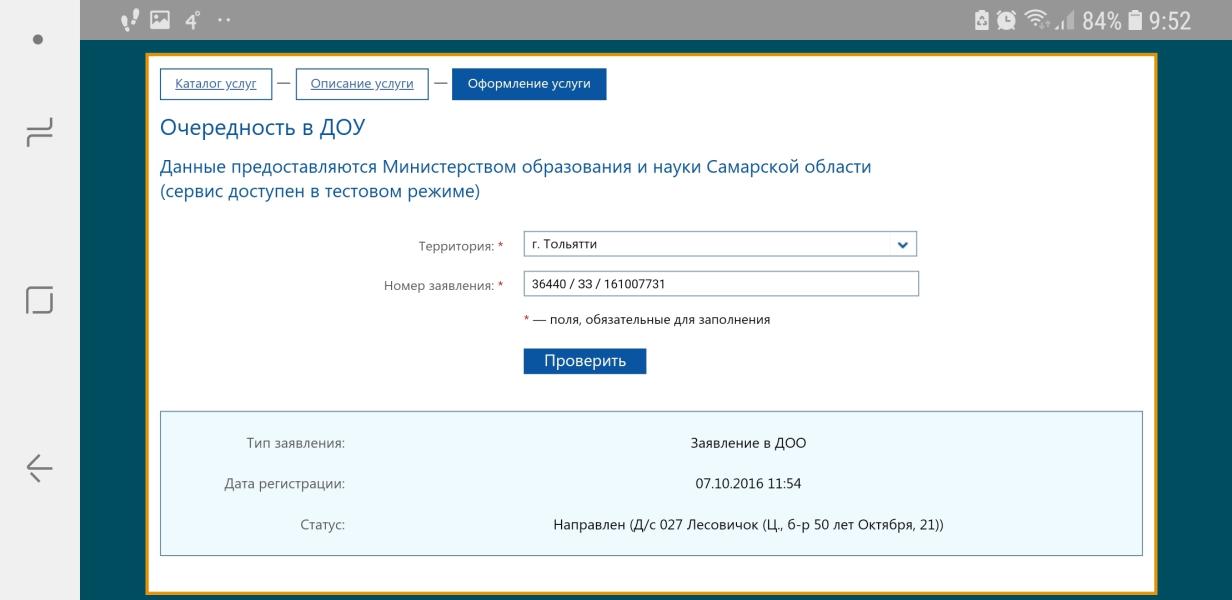Tap the registration date 07.10.2016 11:54

click(748, 484)
